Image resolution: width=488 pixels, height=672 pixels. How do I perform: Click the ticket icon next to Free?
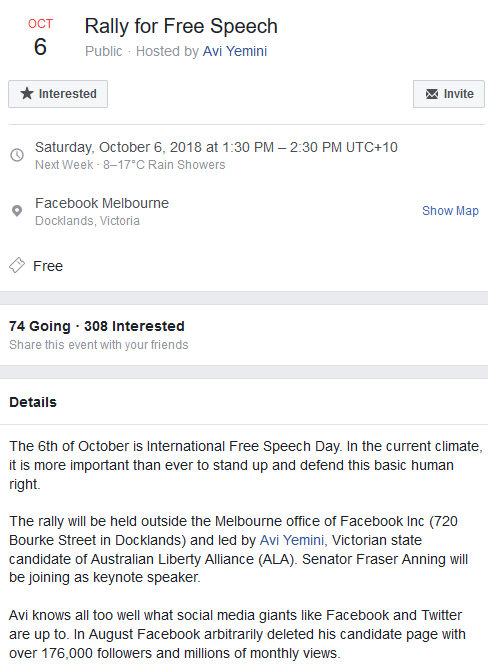click(x=17, y=265)
